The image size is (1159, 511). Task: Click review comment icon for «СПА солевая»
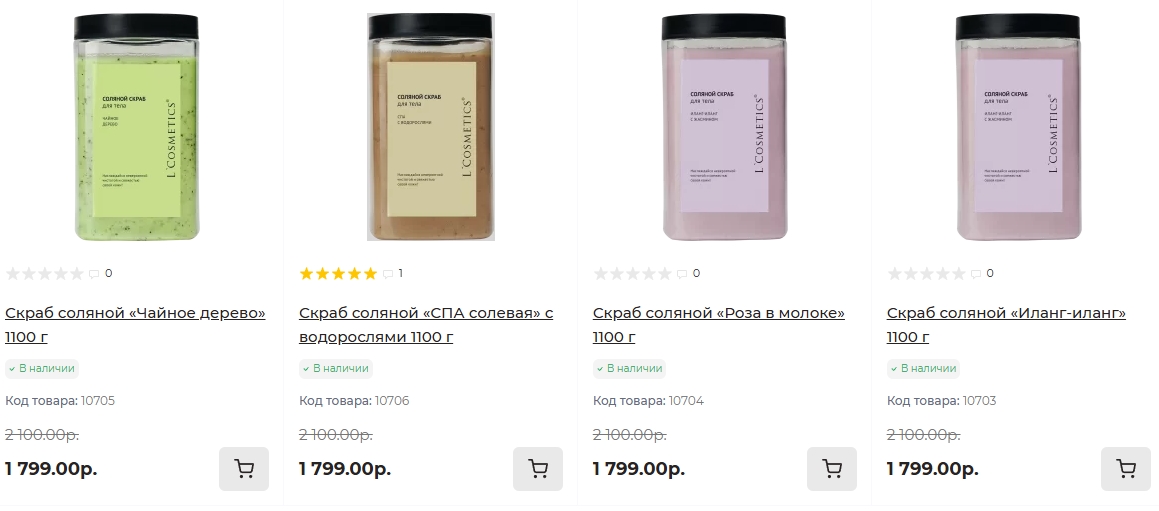click(388, 274)
